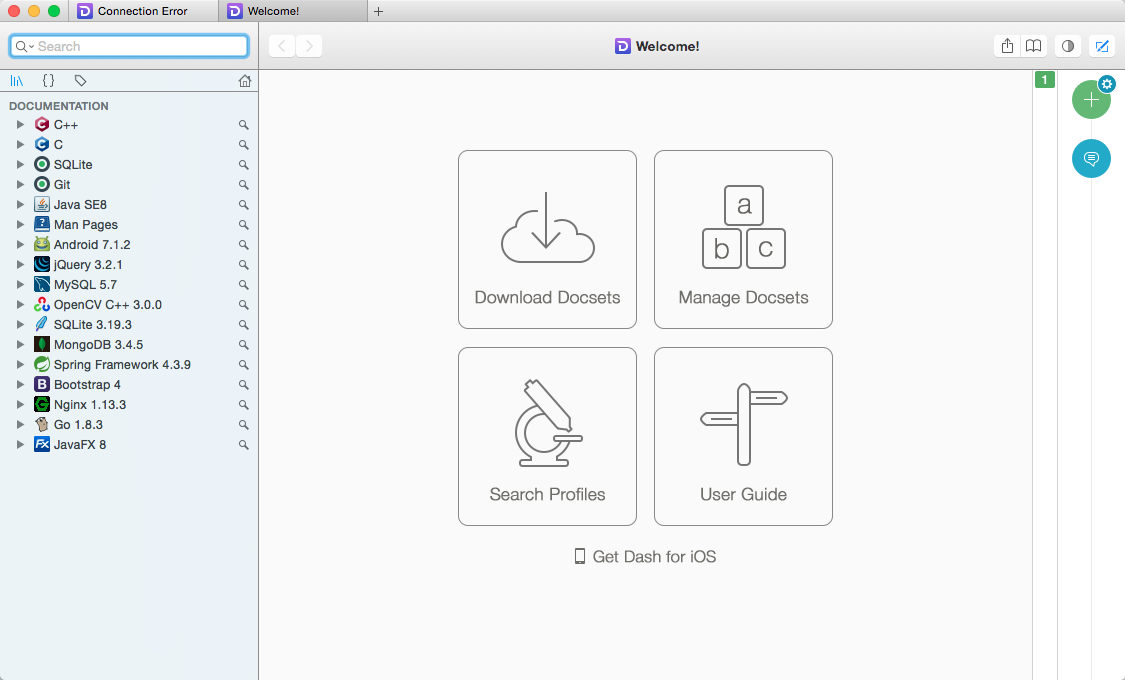Open the bookmarks book icon

click(x=1033, y=46)
